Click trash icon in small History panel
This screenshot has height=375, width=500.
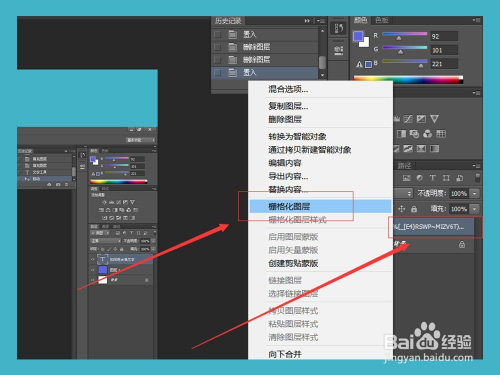point(66,184)
